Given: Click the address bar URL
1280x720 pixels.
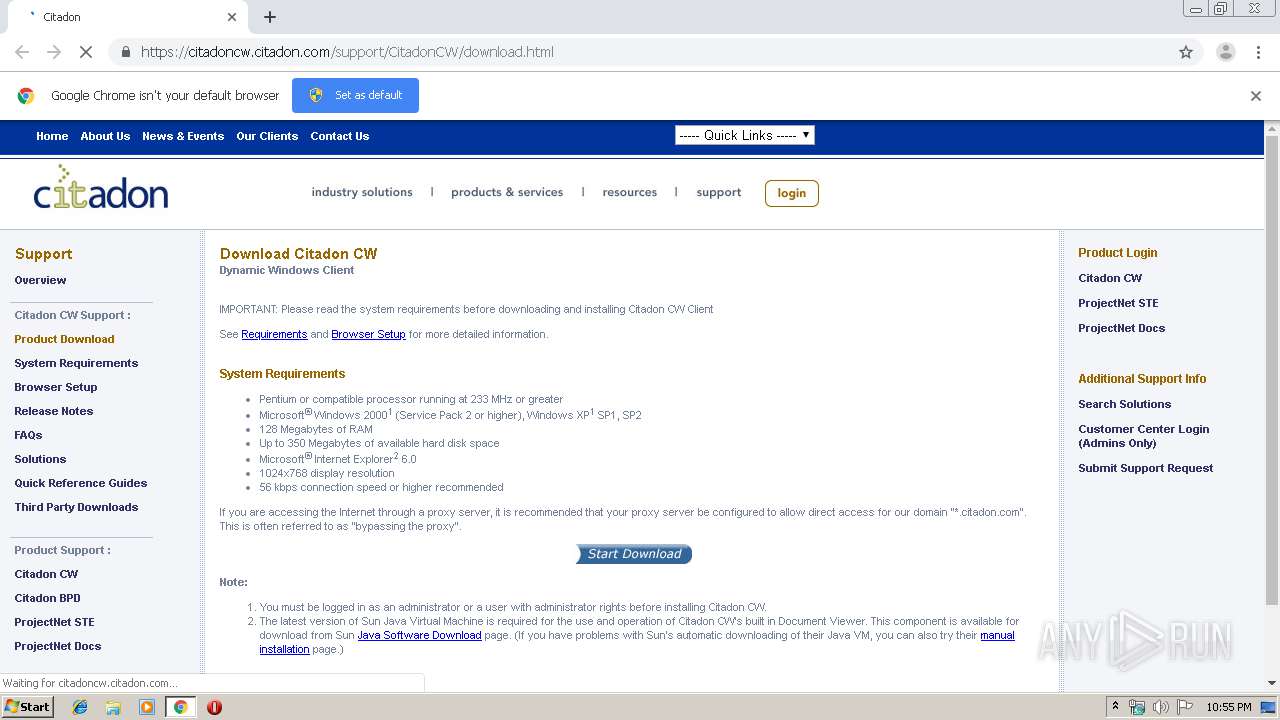Looking at the screenshot, I should point(347,52).
